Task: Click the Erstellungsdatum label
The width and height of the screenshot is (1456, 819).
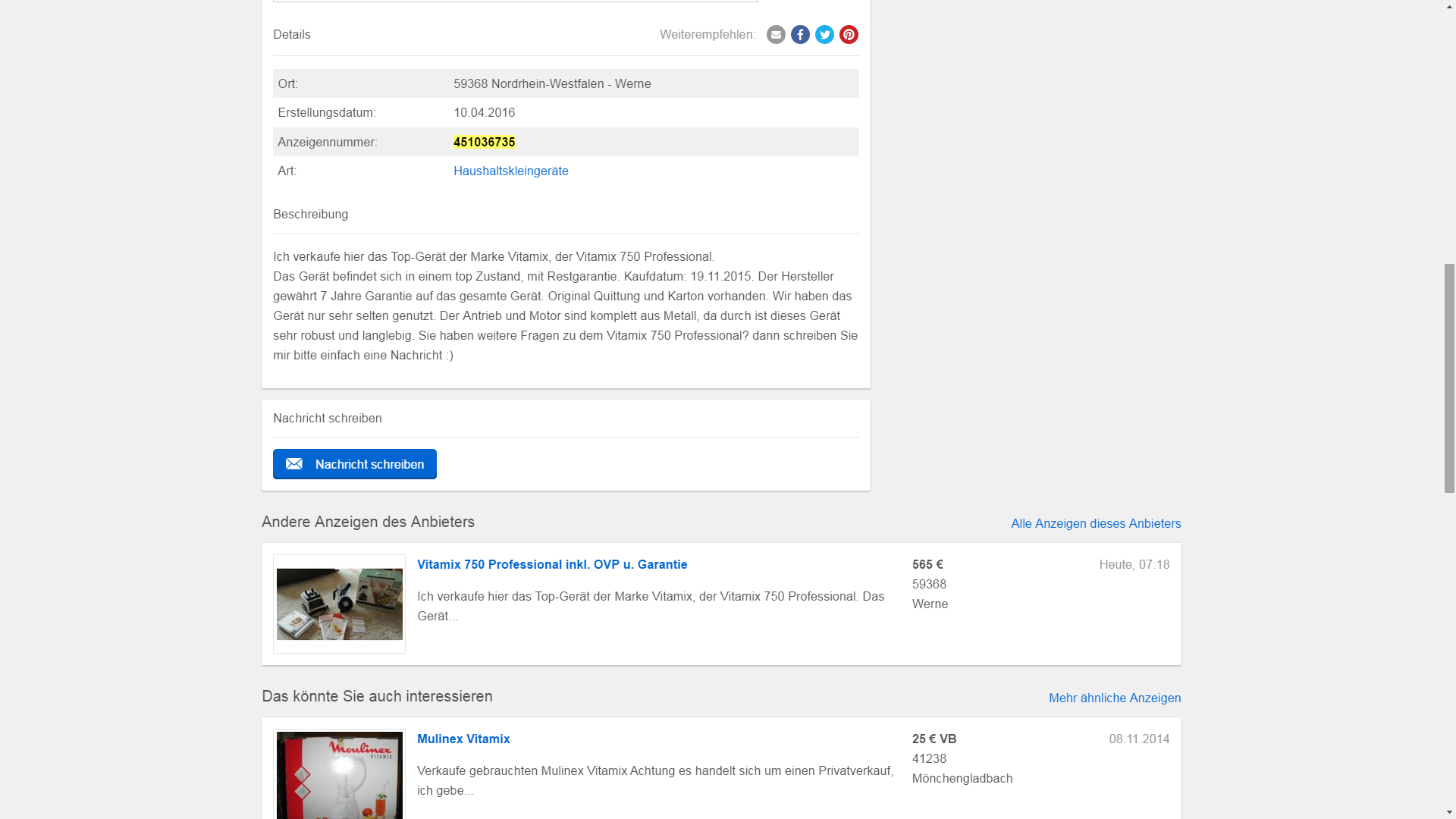Action: click(327, 113)
